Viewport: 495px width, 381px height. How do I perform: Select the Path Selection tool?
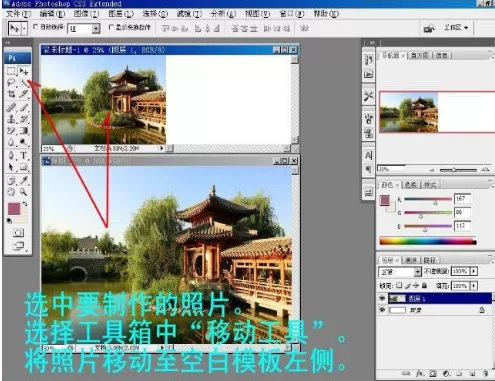click(11, 167)
